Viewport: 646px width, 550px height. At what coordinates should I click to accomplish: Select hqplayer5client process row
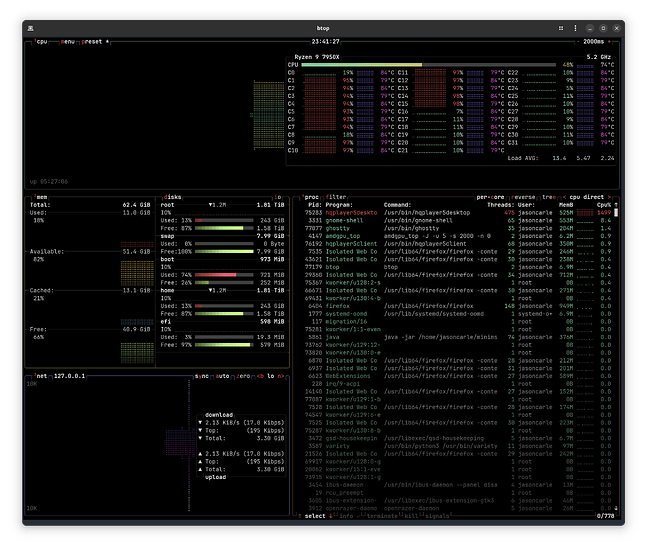(457, 244)
